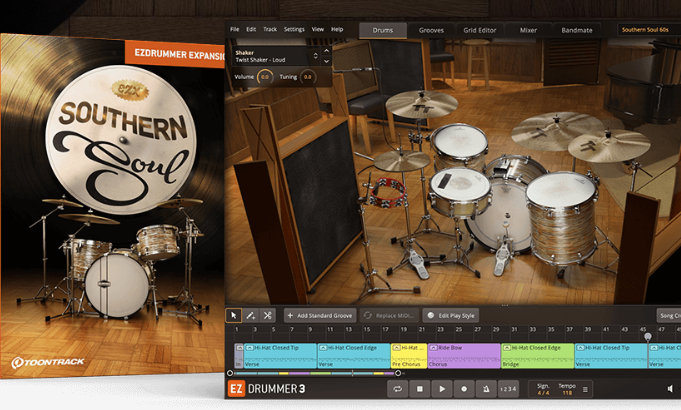Click the plus icon on Add Standard Groove
The height and width of the screenshot is (410, 681).
tap(290, 315)
